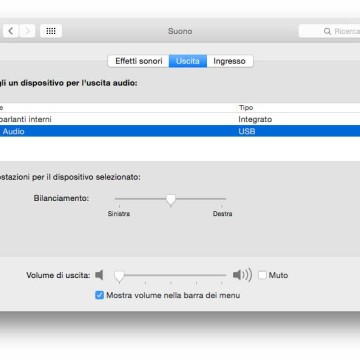Click the Suono window title

(x=180, y=31)
